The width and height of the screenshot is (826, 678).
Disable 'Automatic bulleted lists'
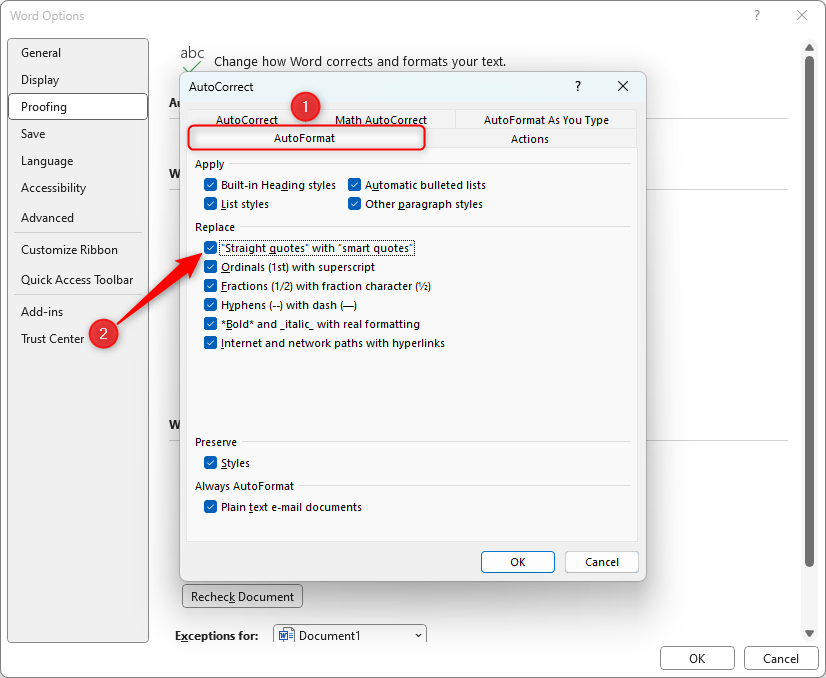point(354,185)
